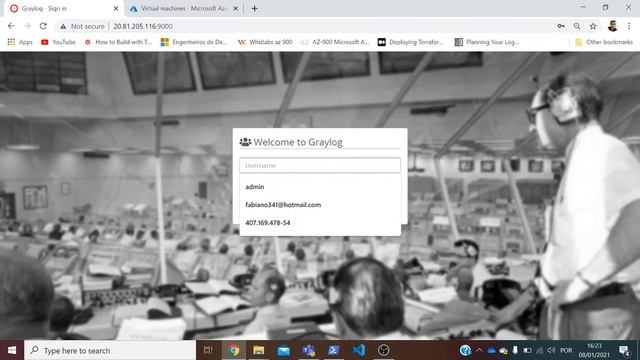
Task: Open the Whizlabs az 900 bookmark
Action: click(x=265, y=42)
